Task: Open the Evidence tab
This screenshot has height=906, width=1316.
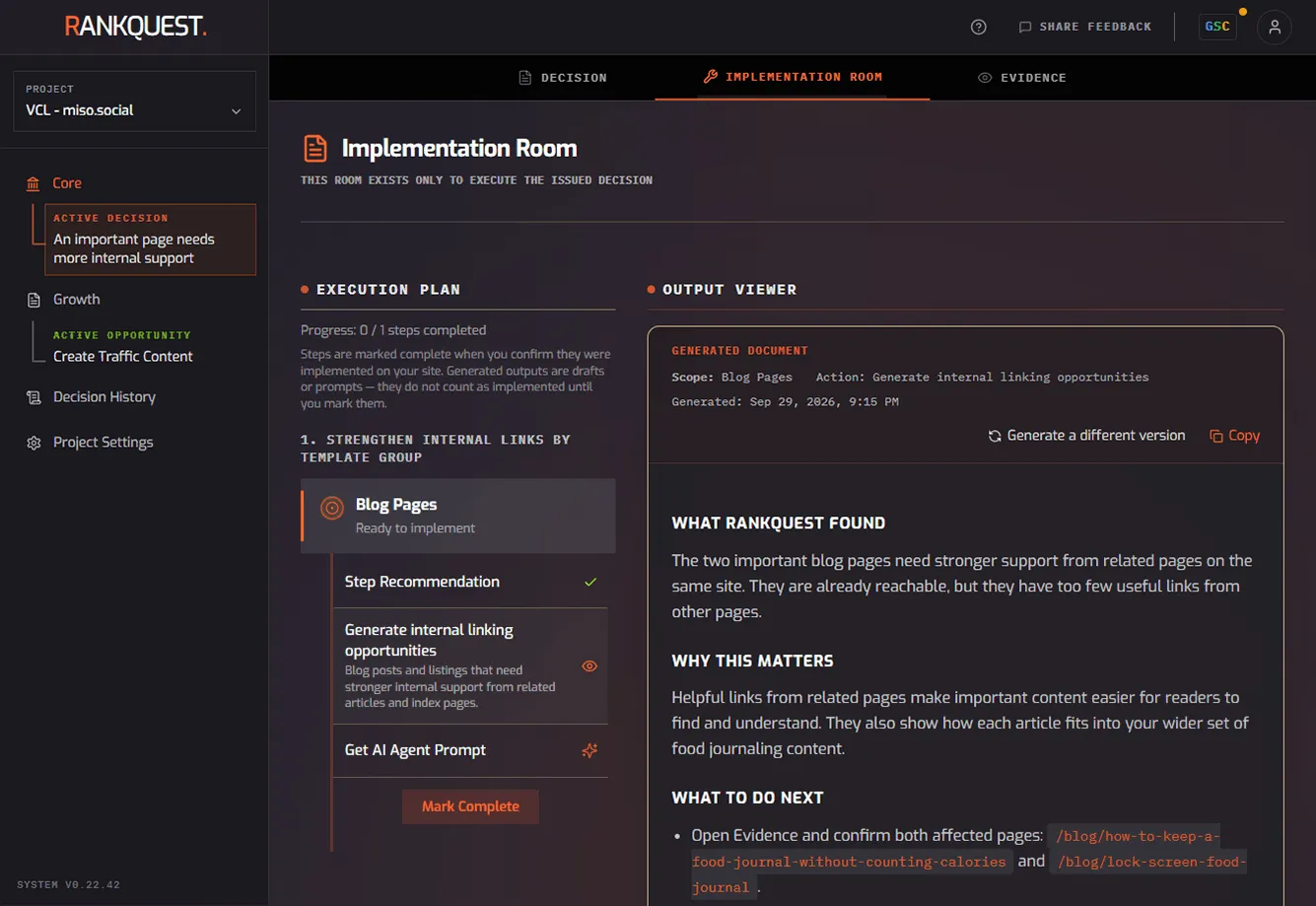Action: pos(1022,77)
